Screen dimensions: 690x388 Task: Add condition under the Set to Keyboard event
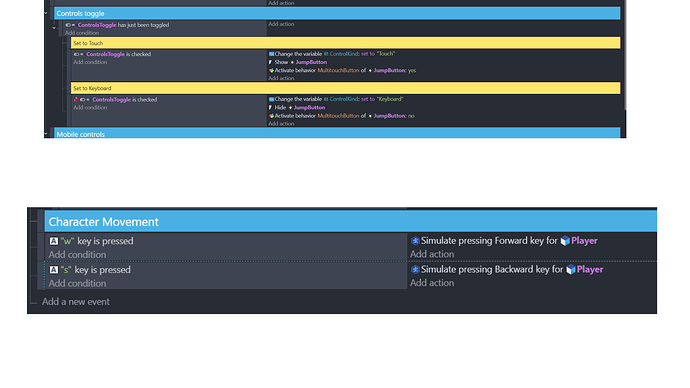point(90,107)
